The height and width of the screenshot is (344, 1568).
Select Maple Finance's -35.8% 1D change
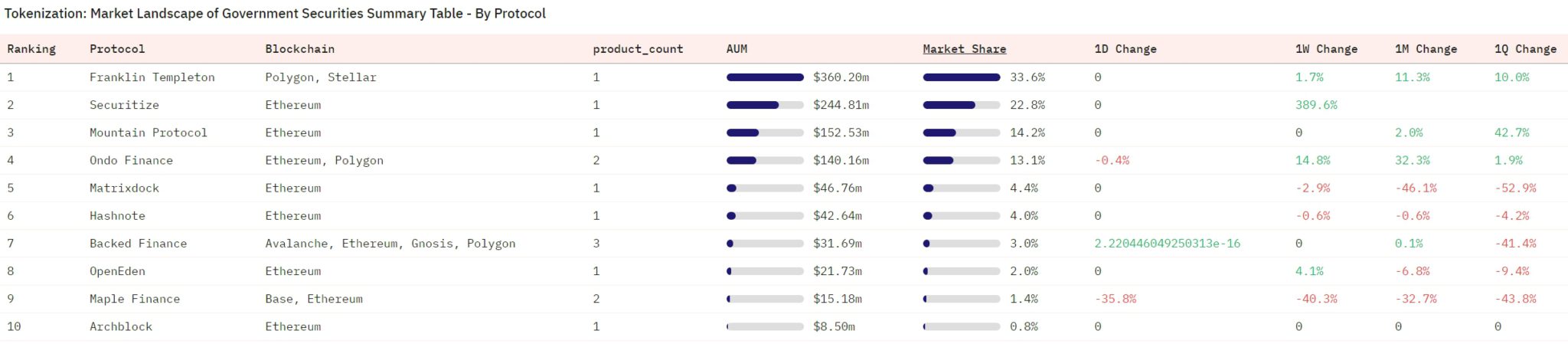1116,299
